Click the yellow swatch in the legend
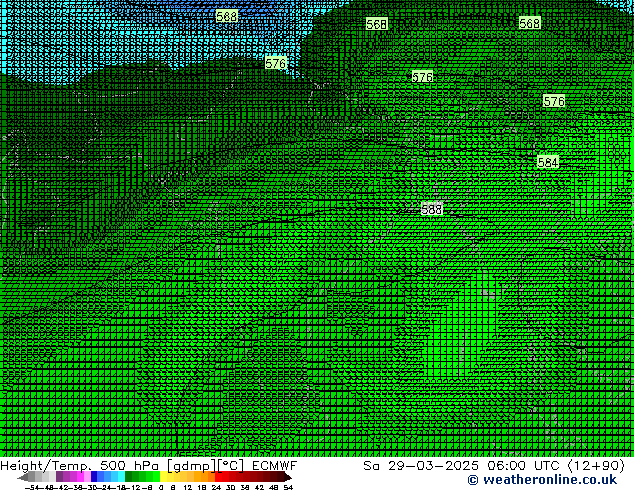 (163, 476)
